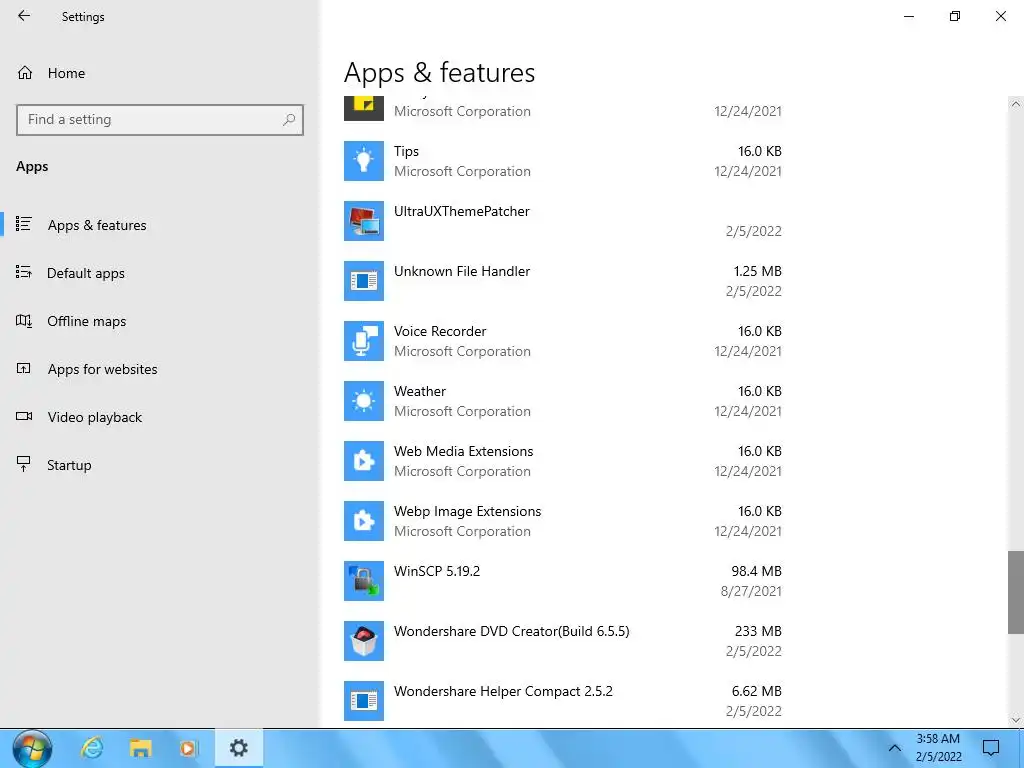Click the search magnifier in Find a setting
This screenshot has height=768, width=1024.
[289, 120]
